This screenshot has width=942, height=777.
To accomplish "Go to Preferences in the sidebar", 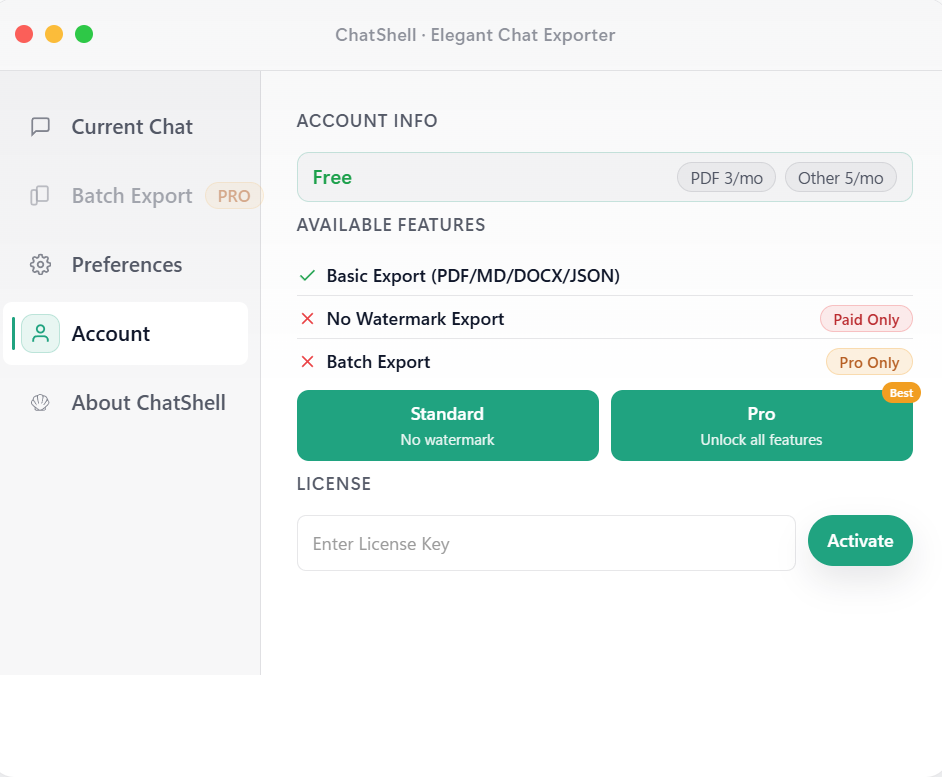I will point(126,265).
